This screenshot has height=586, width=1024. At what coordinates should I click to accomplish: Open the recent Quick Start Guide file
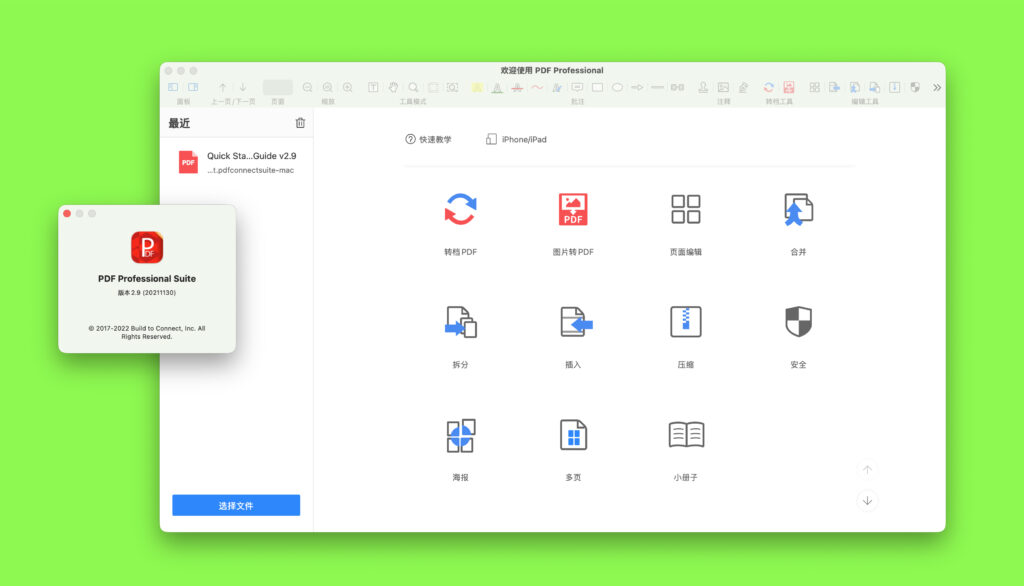(x=230, y=162)
